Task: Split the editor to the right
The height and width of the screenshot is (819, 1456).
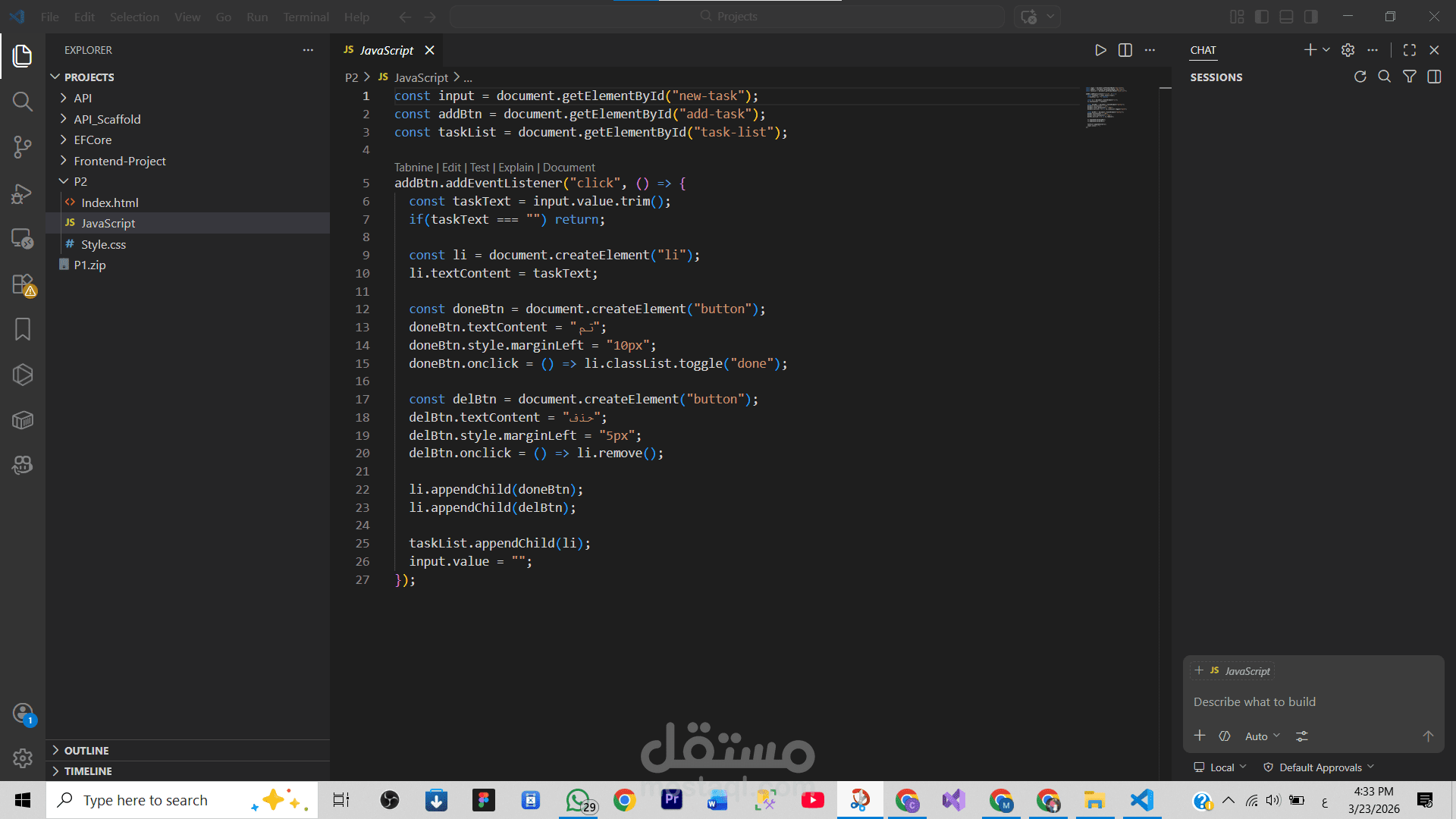Action: pyautogui.click(x=1125, y=50)
